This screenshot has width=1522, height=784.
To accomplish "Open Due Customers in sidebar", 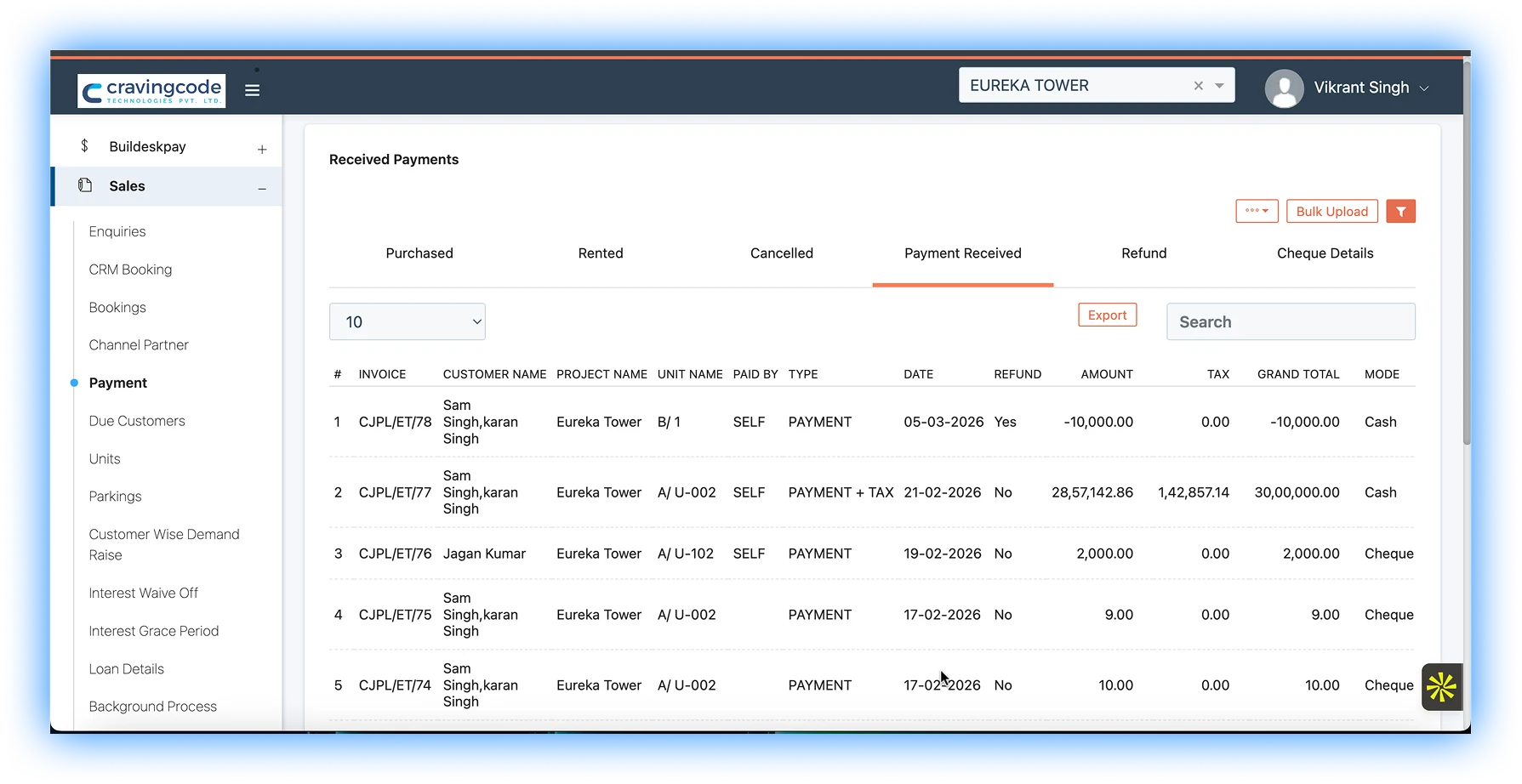I will [137, 421].
